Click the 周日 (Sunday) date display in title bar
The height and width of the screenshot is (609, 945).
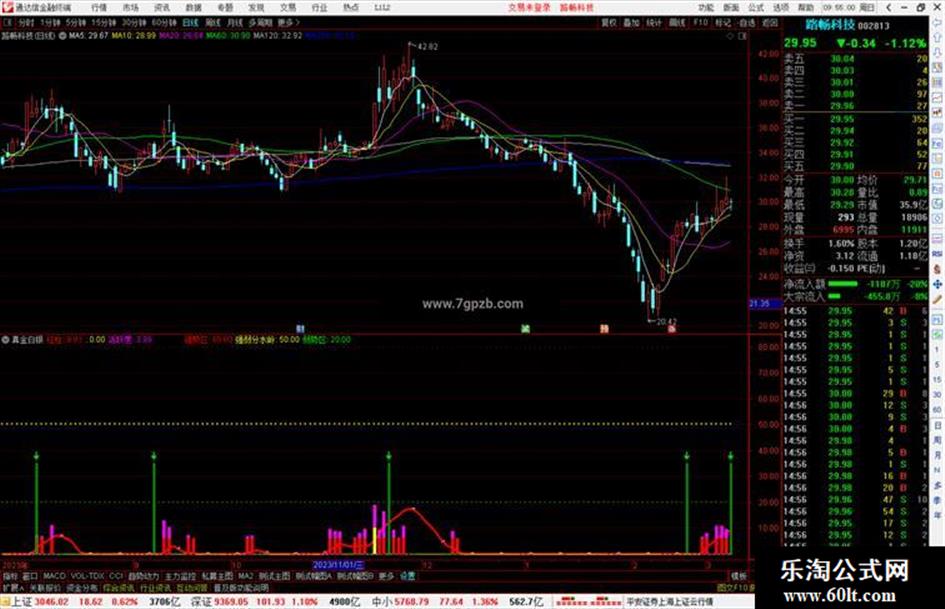coord(867,7)
